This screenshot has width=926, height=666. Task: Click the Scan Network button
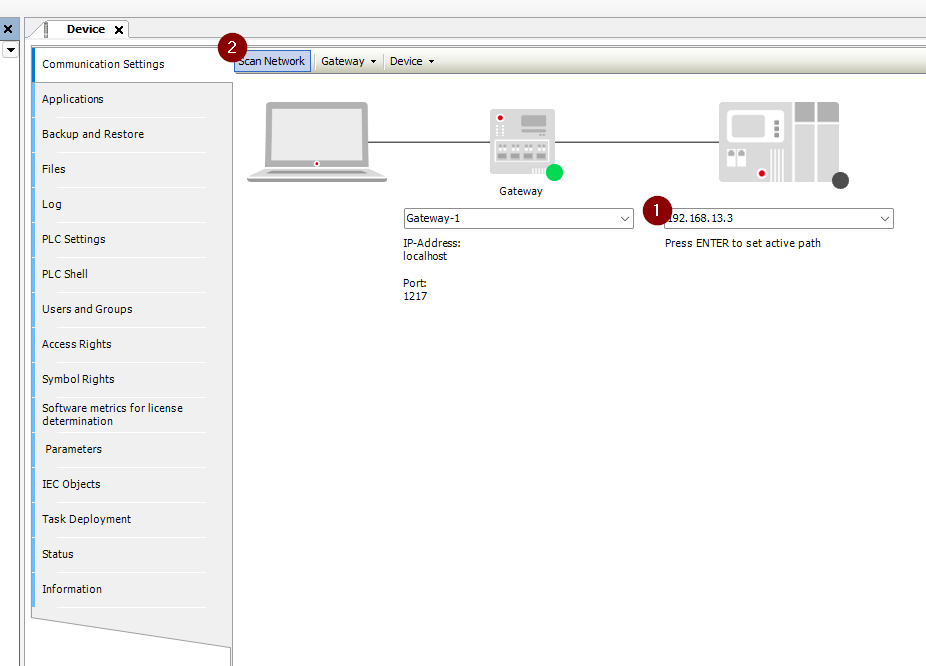tap(272, 61)
